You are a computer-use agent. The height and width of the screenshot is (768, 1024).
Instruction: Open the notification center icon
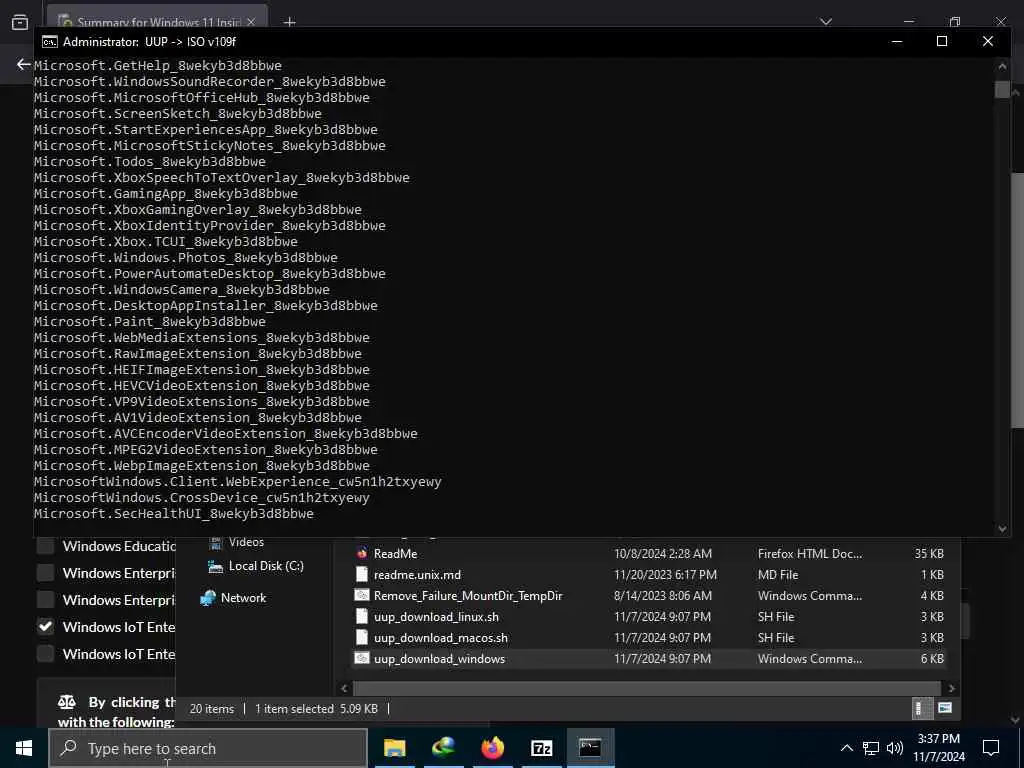[991, 748]
